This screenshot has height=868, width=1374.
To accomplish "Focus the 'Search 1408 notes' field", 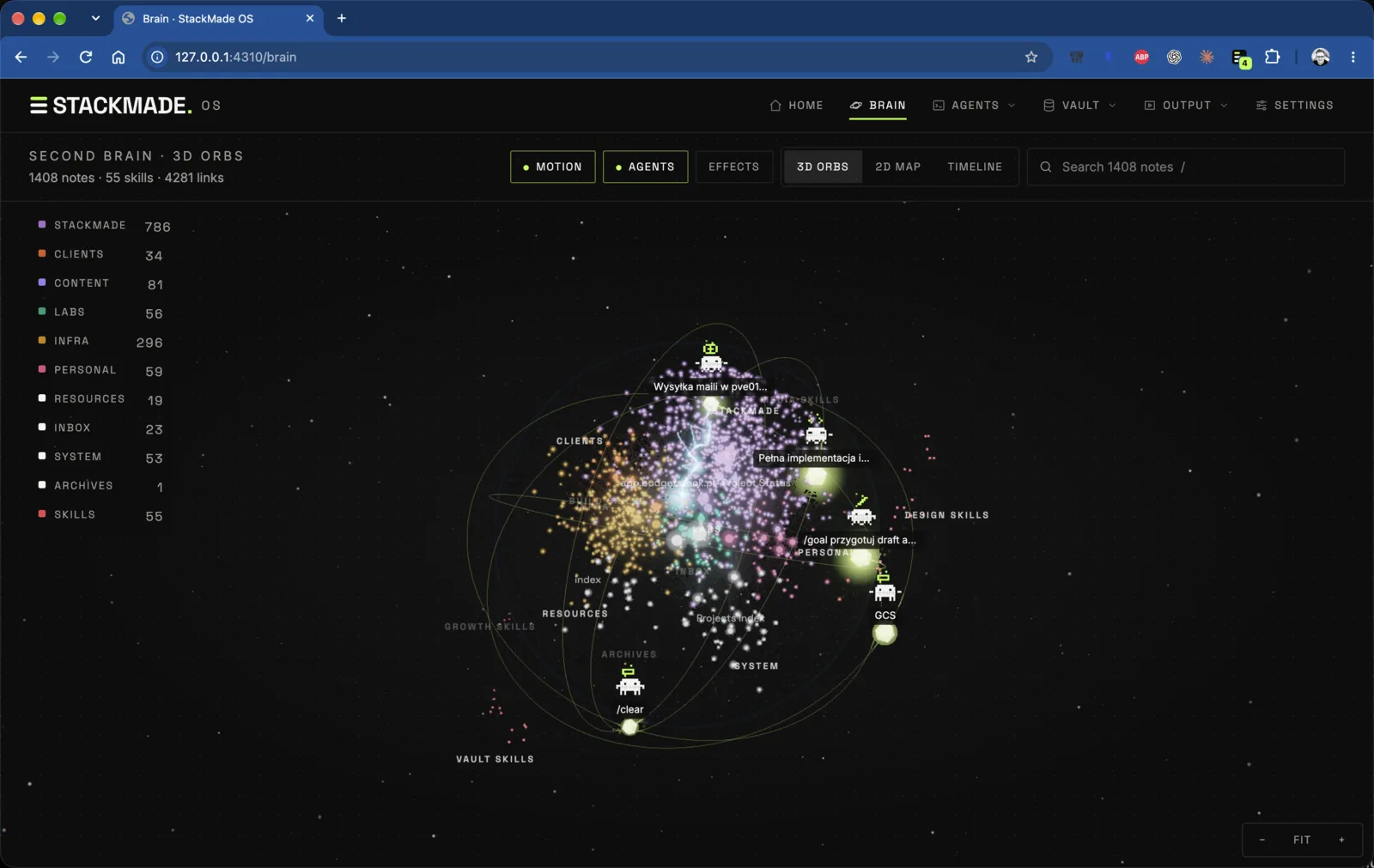I will (x=1186, y=167).
